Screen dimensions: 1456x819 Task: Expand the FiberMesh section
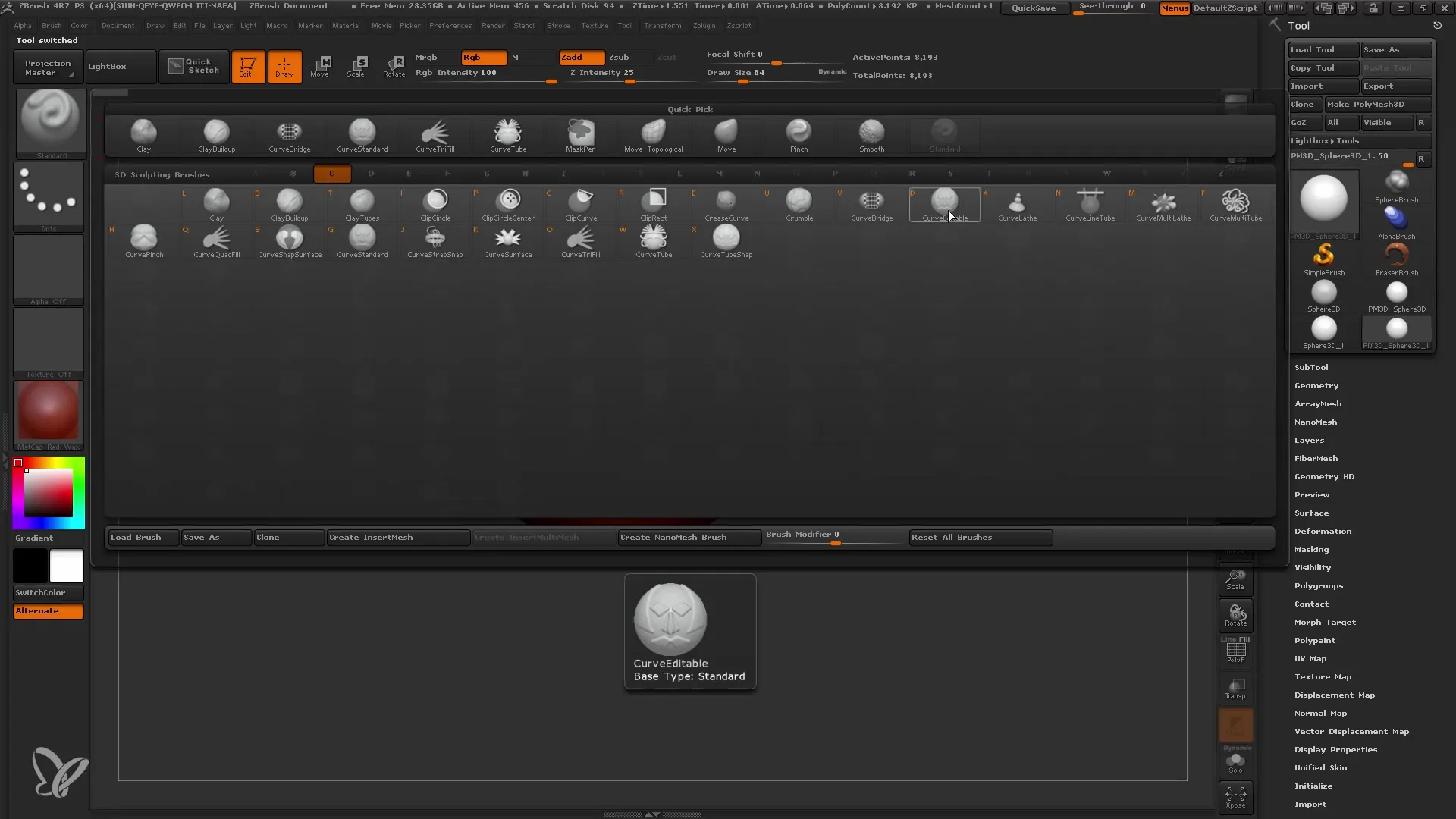pyautogui.click(x=1316, y=458)
